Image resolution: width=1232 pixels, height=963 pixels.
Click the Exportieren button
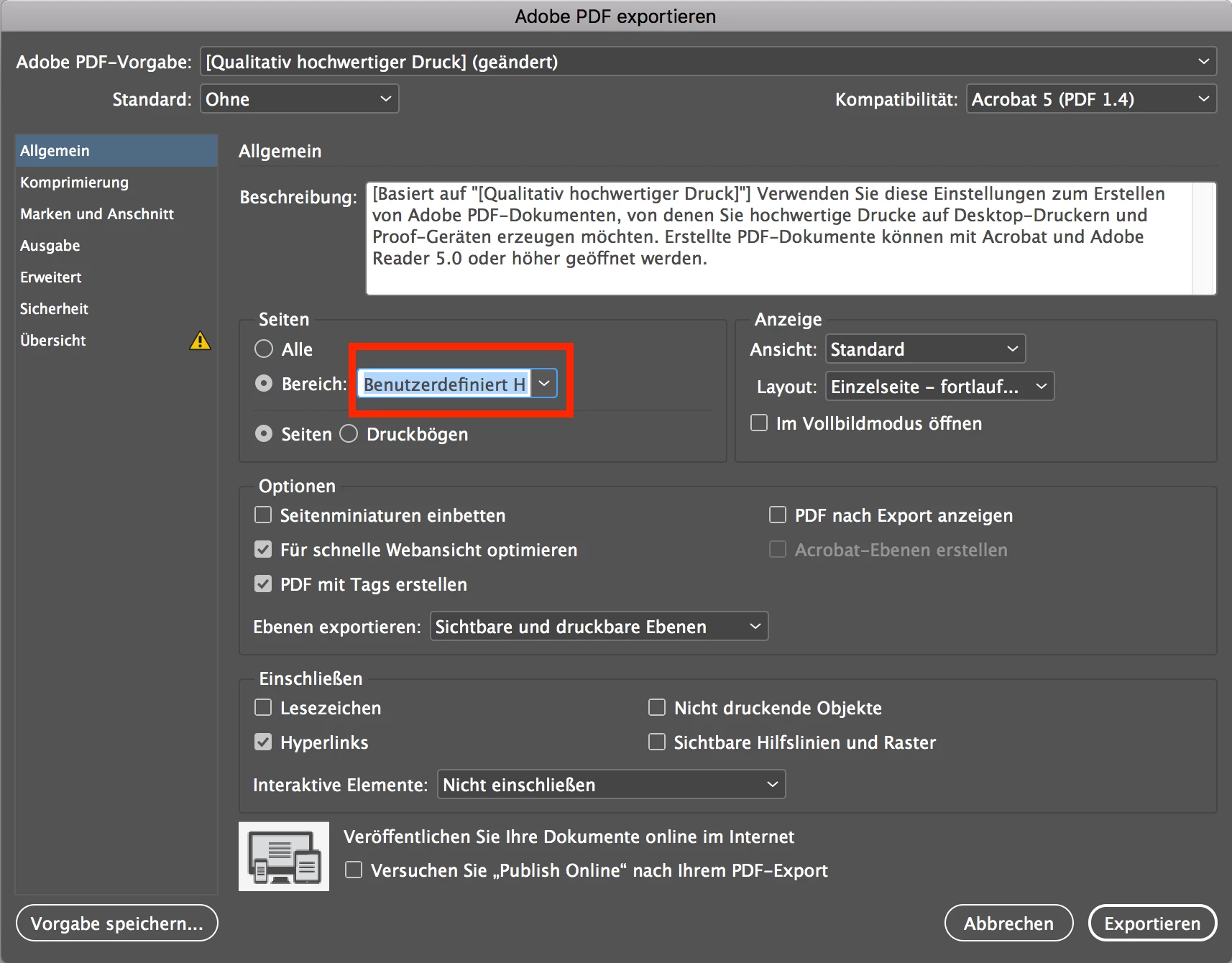click(1152, 923)
